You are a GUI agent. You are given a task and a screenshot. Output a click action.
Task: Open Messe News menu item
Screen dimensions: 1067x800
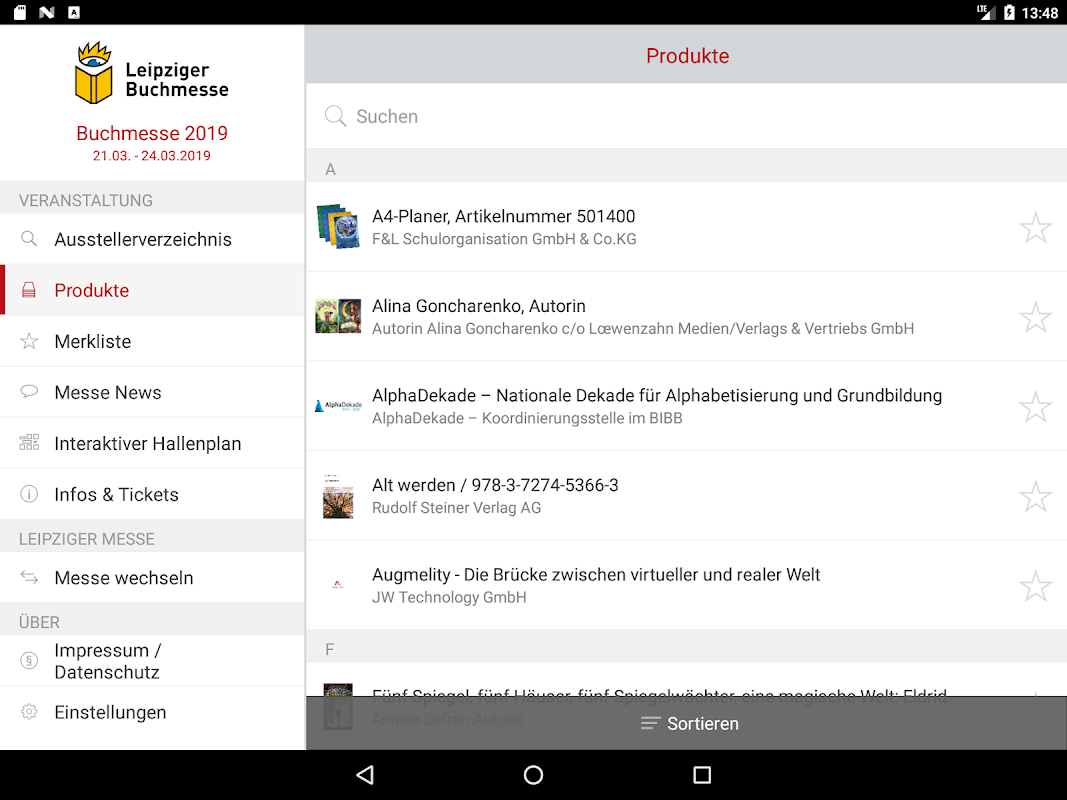click(152, 392)
